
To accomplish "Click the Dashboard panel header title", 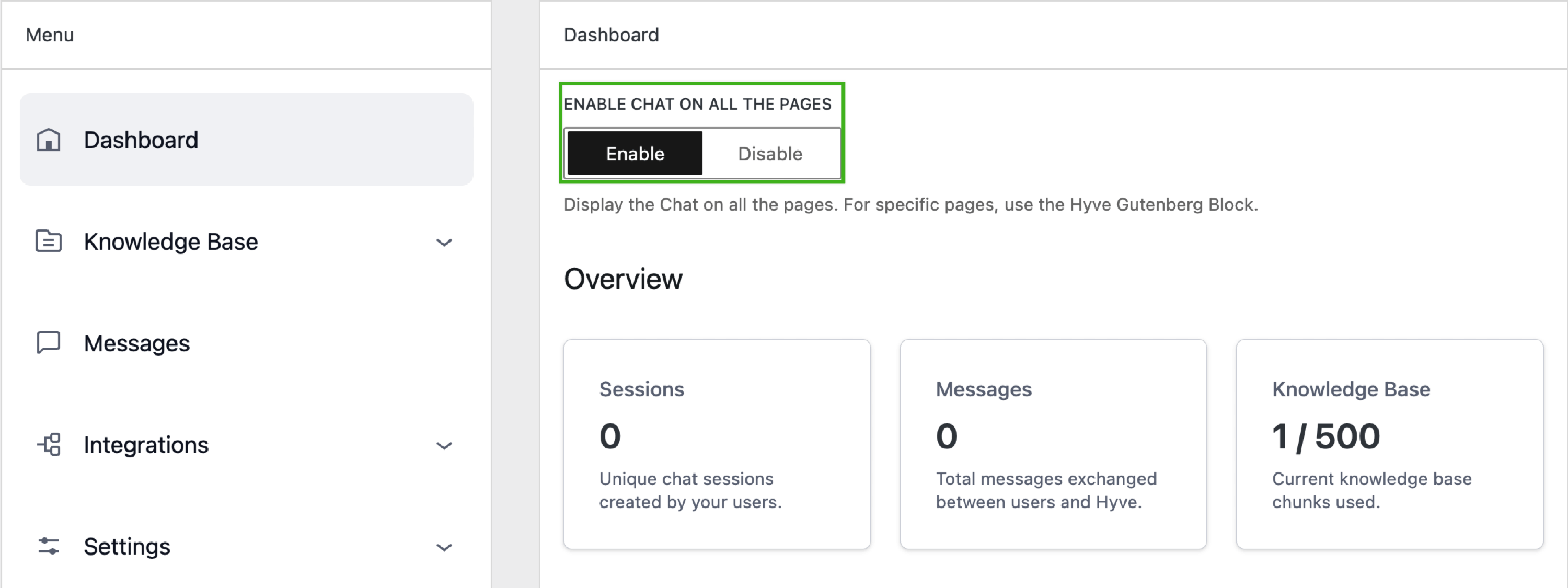I will click(x=611, y=34).
